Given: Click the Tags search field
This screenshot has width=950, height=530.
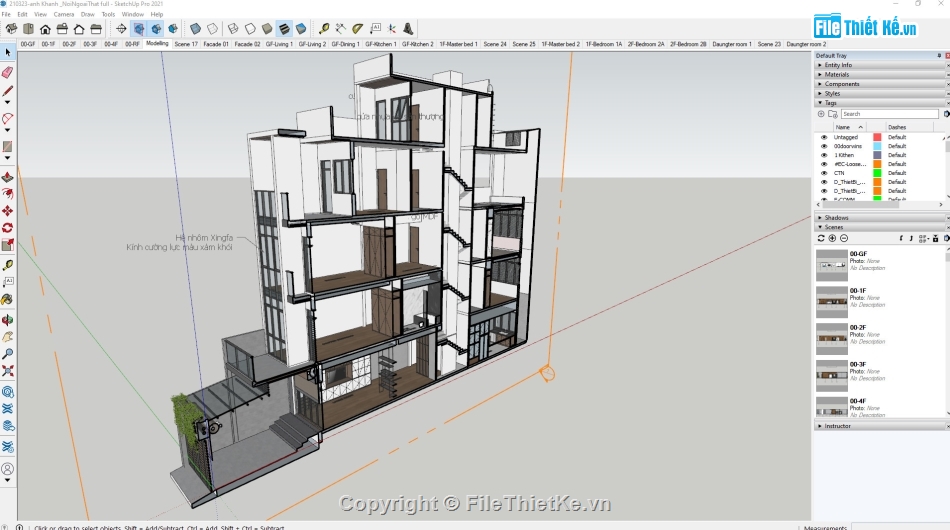Looking at the screenshot, I should pyautogui.click(x=889, y=114).
